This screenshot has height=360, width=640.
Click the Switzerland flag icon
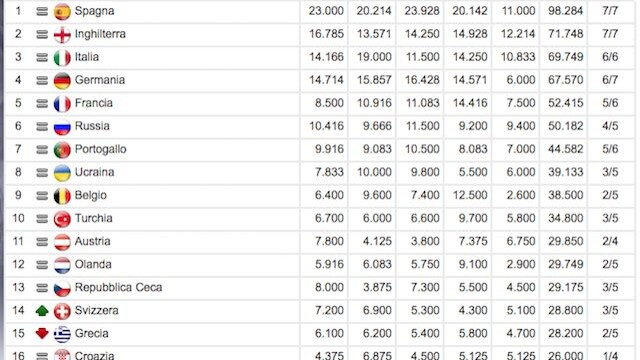62,311
